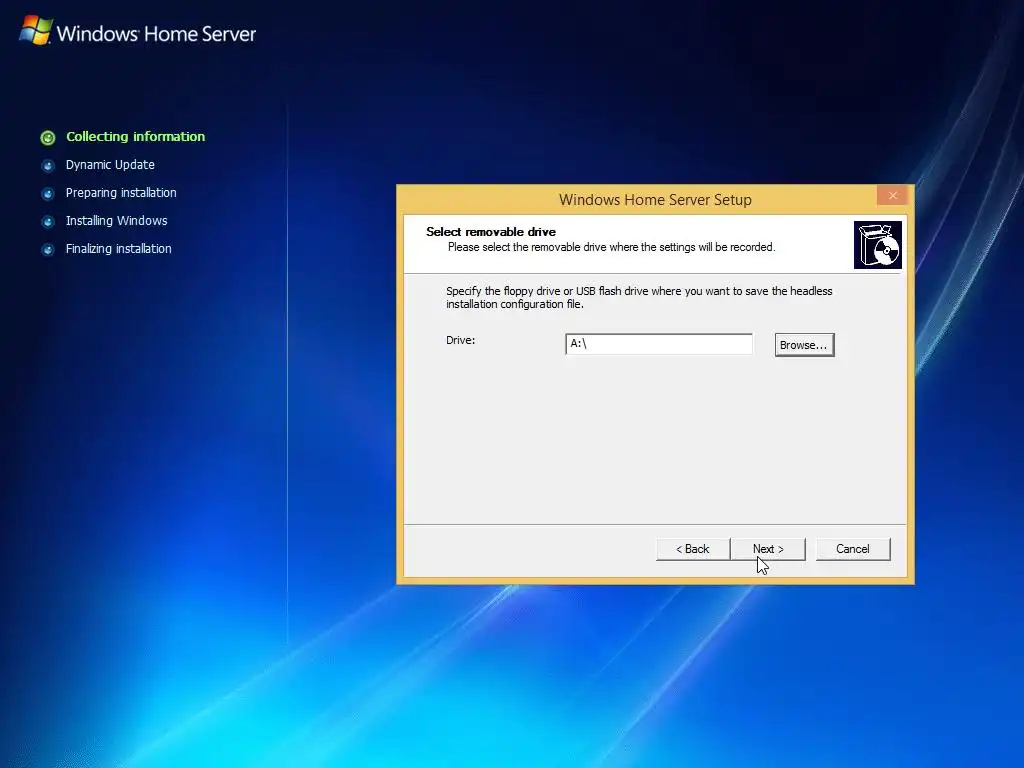Click the 'Specify the floppy drive' instruction text
1024x768 pixels.
(x=639, y=297)
